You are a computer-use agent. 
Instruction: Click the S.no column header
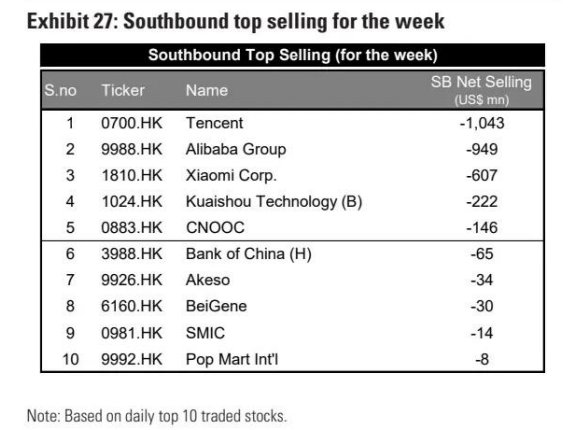(x=60, y=90)
